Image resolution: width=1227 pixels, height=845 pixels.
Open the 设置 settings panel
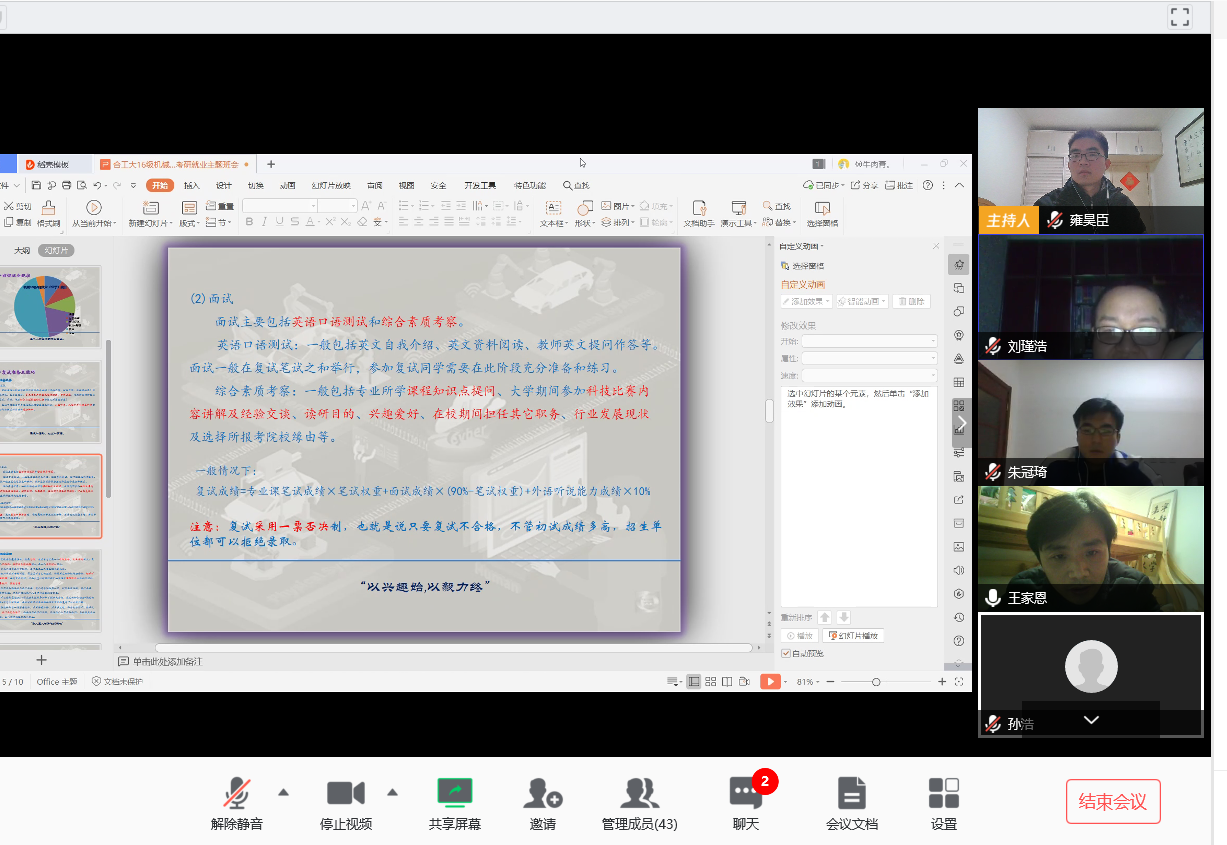click(944, 805)
